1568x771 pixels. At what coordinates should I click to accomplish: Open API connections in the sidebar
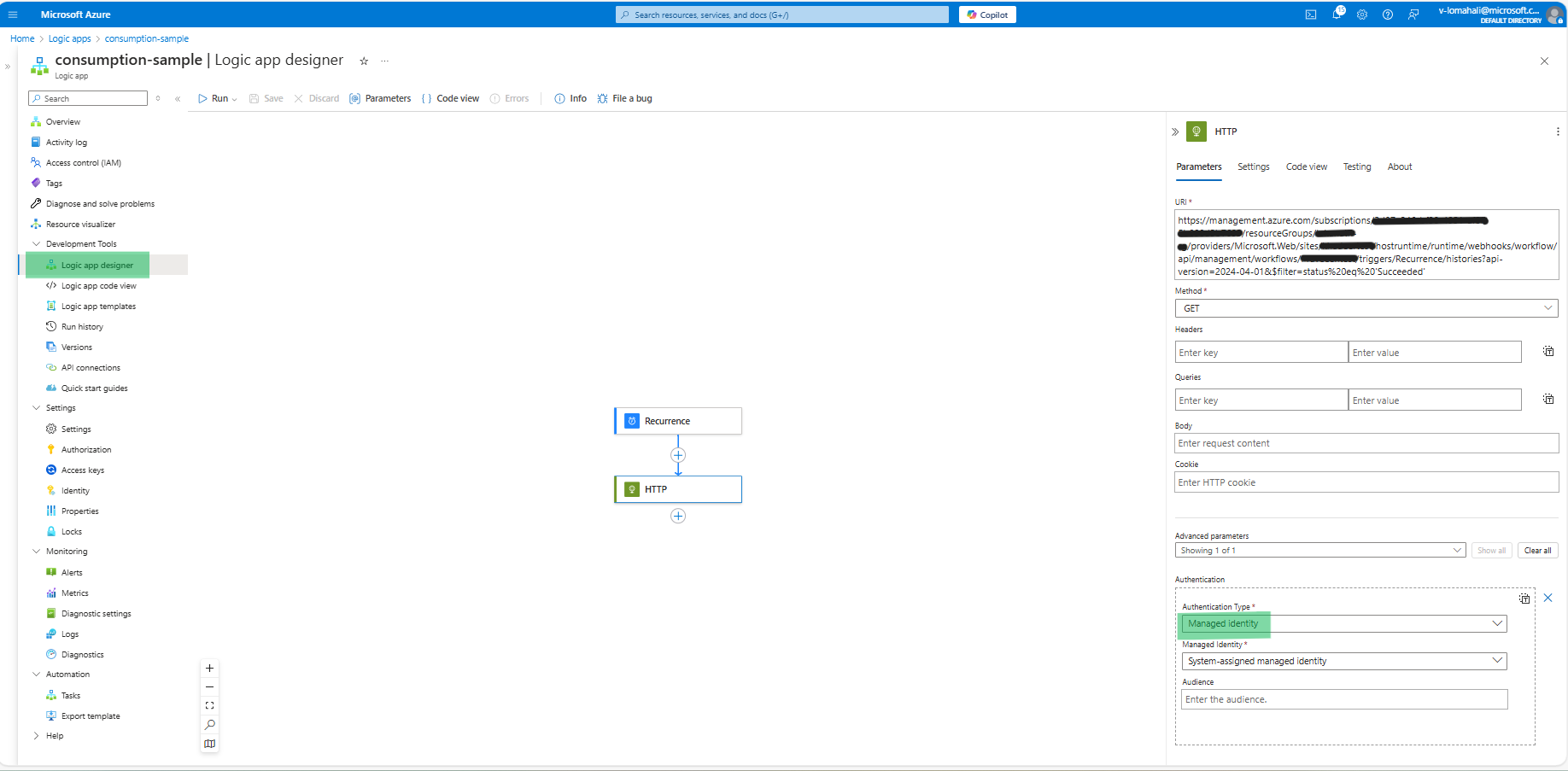90,367
